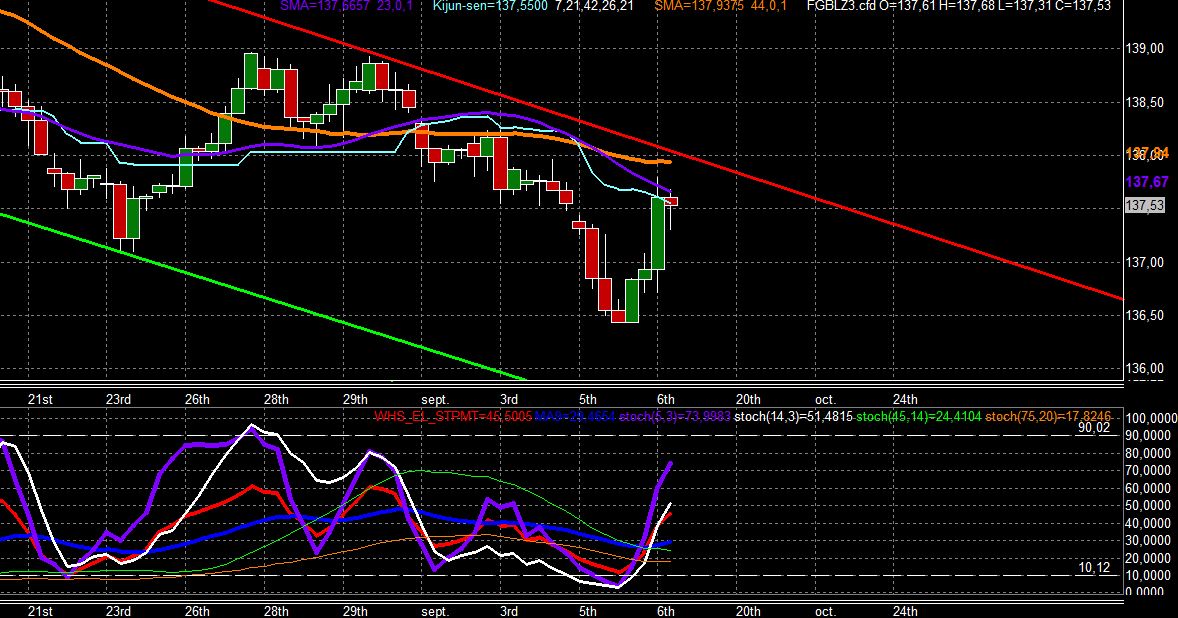The height and width of the screenshot is (618, 1178).
Task: Click sept. on the bottom indicator date axis
Action: click(x=435, y=611)
